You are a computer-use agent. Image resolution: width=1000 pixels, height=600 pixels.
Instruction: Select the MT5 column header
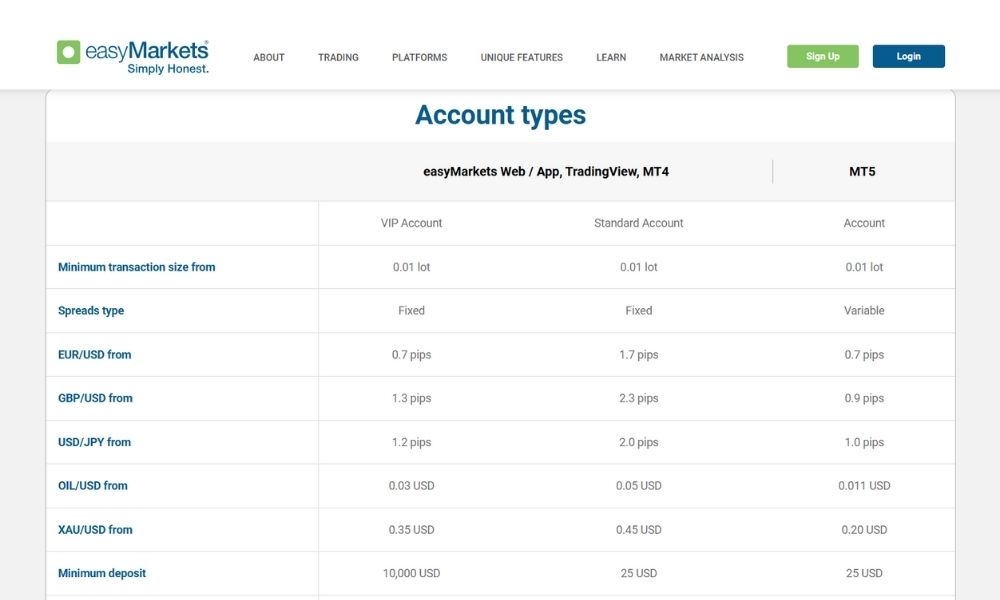(x=862, y=172)
